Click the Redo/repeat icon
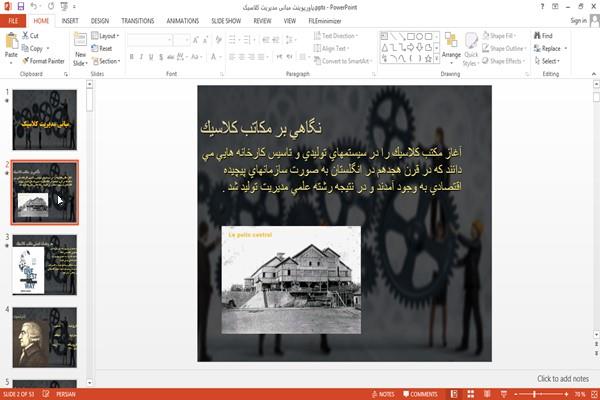This screenshot has height=400, width=600. pyautogui.click(x=51, y=6)
